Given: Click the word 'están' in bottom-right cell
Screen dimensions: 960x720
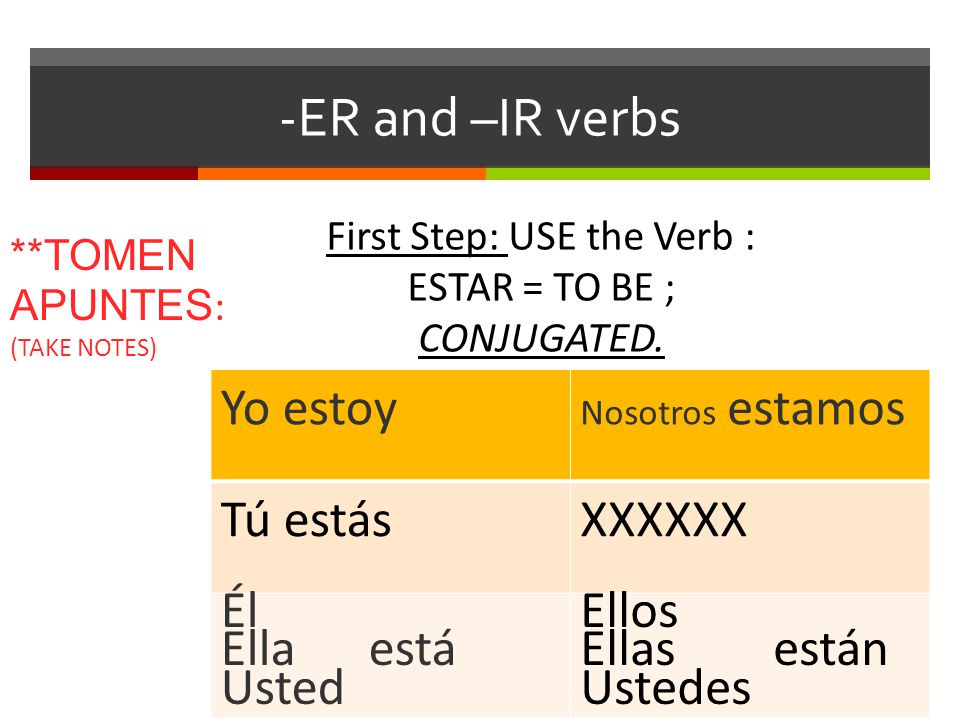Looking at the screenshot, I should (x=830, y=649).
